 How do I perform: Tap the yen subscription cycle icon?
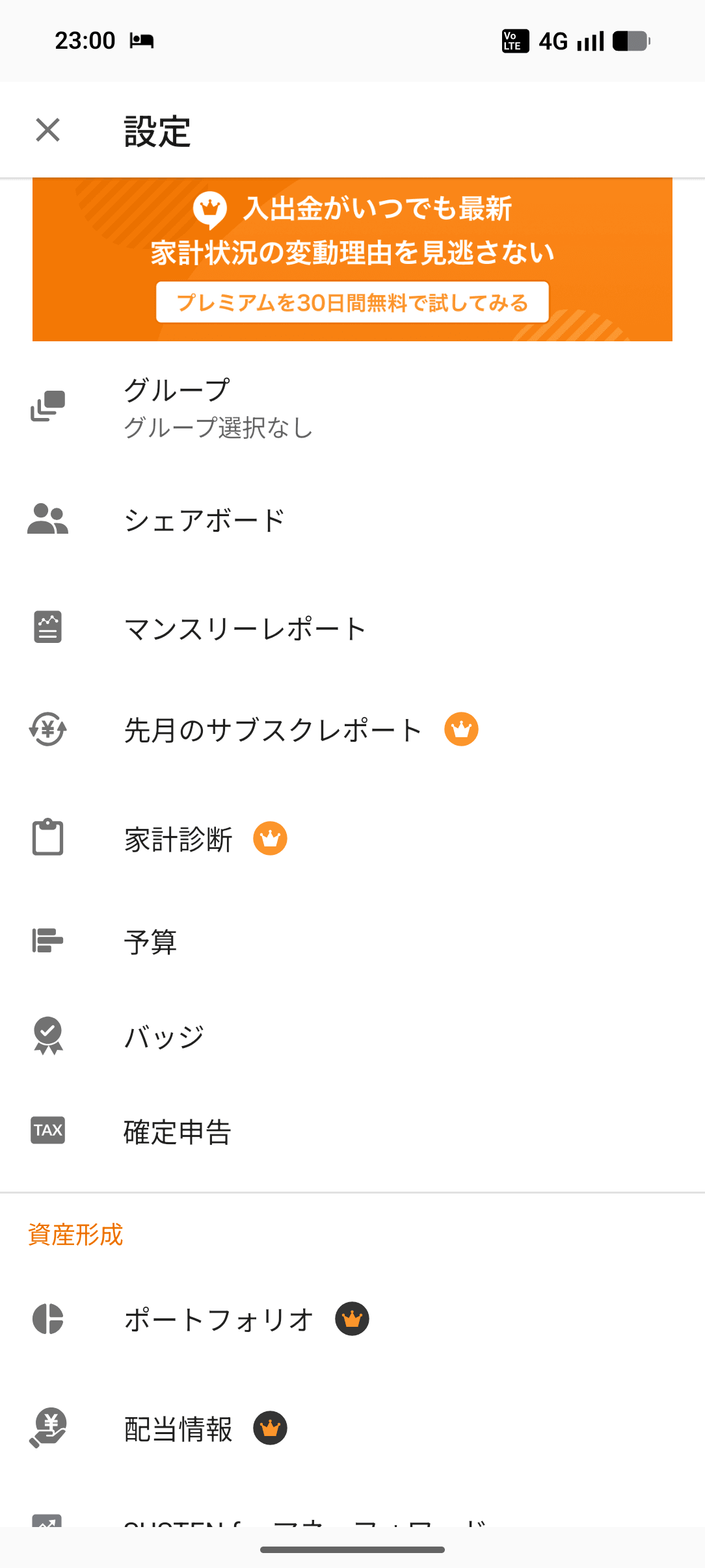(x=47, y=729)
